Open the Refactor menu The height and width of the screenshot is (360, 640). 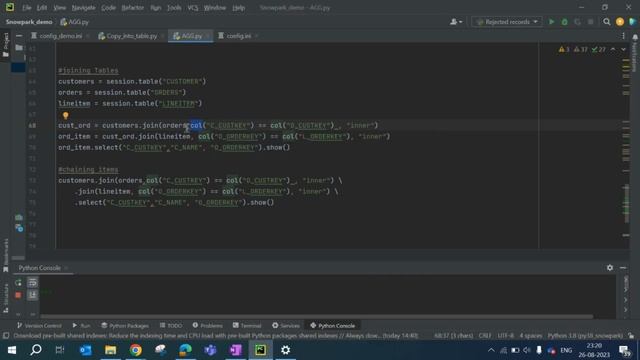point(133,7)
